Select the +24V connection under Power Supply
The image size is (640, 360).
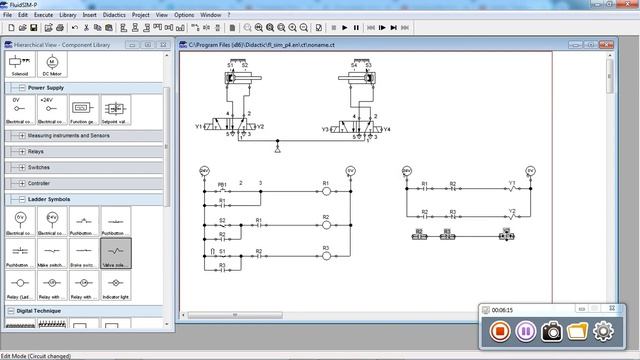(52, 110)
